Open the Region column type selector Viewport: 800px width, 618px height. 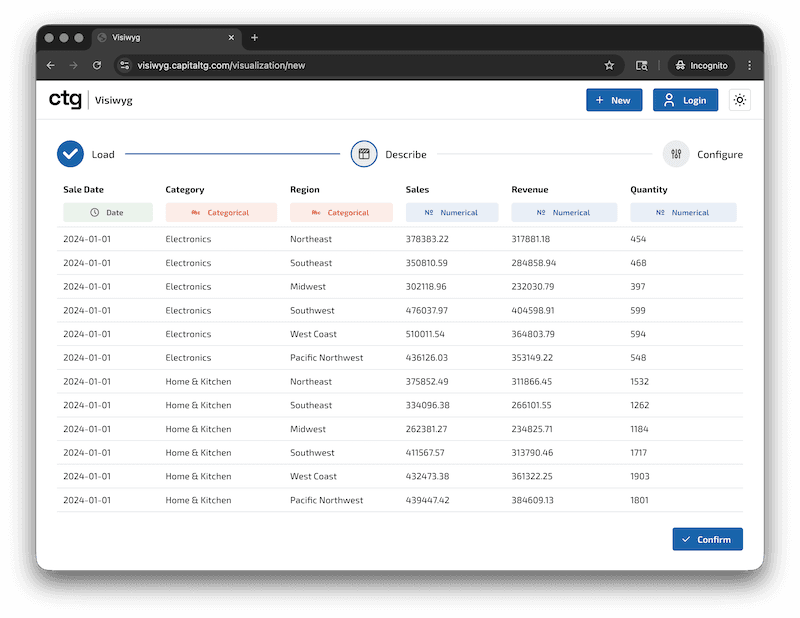pyautogui.click(x=341, y=212)
